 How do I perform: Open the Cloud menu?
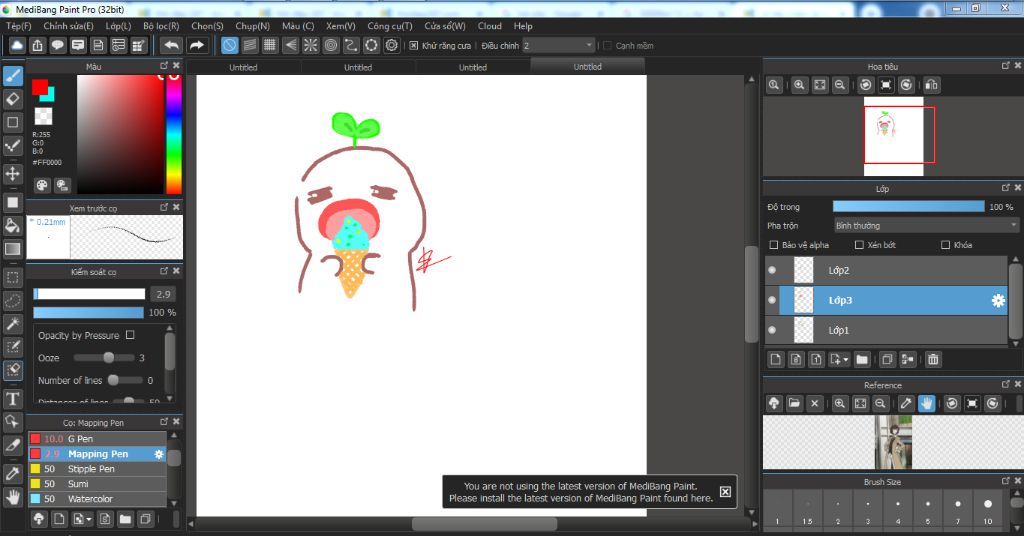click(x=490, y=26)
